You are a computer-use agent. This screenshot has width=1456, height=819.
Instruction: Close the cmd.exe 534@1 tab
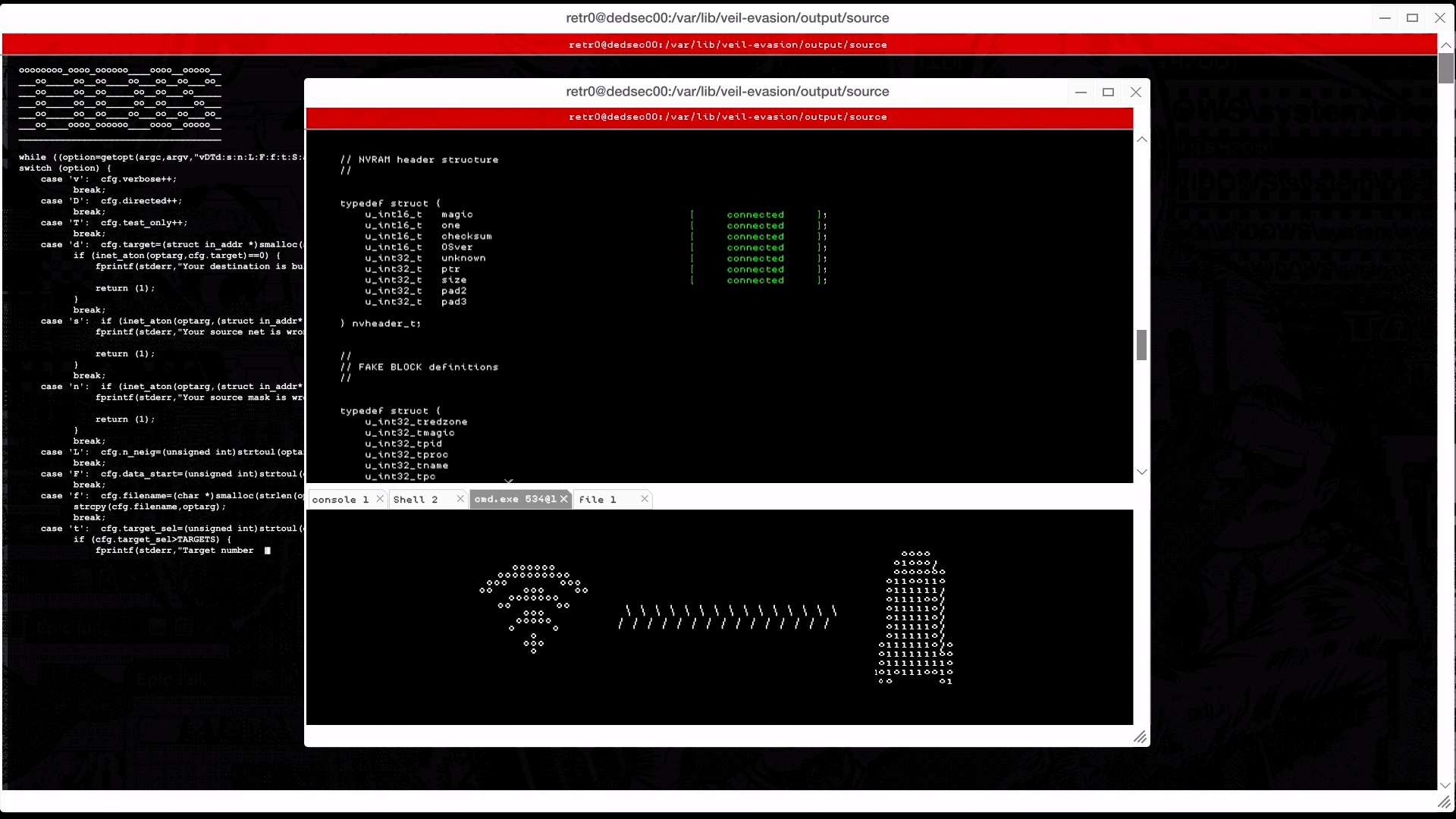tap(563, 499)
